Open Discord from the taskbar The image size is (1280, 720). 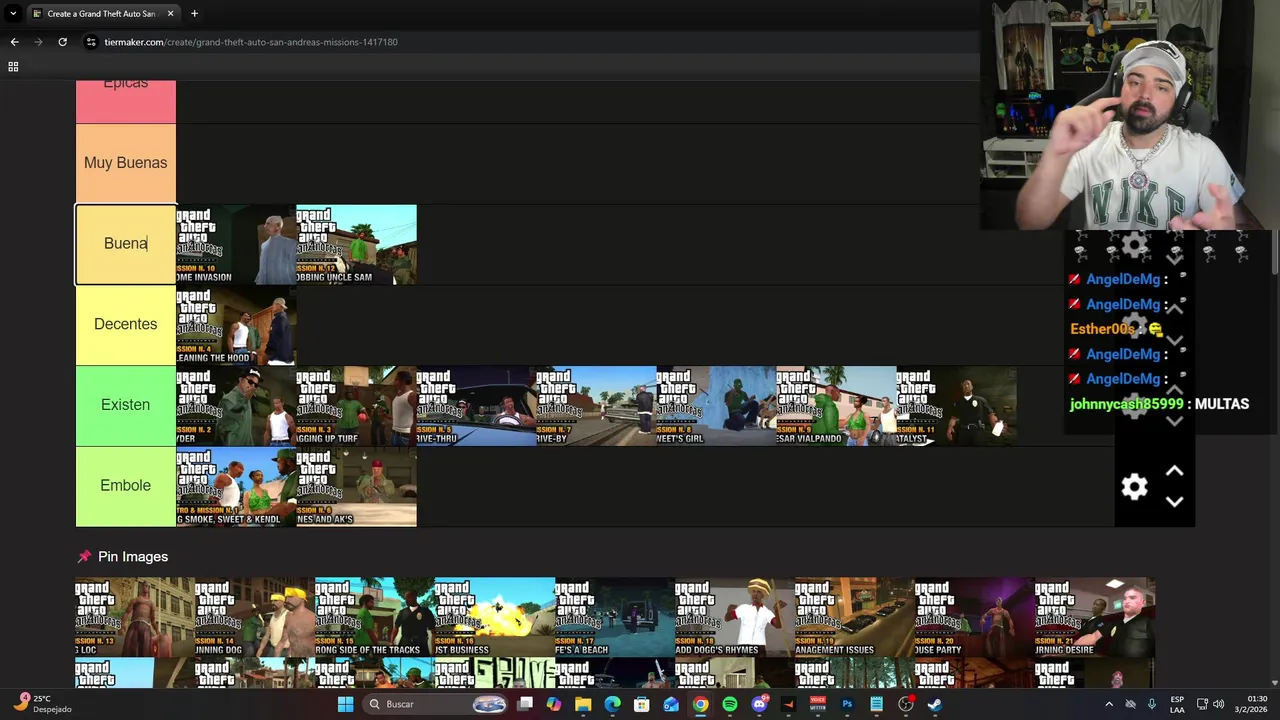(x=759, y=704)
